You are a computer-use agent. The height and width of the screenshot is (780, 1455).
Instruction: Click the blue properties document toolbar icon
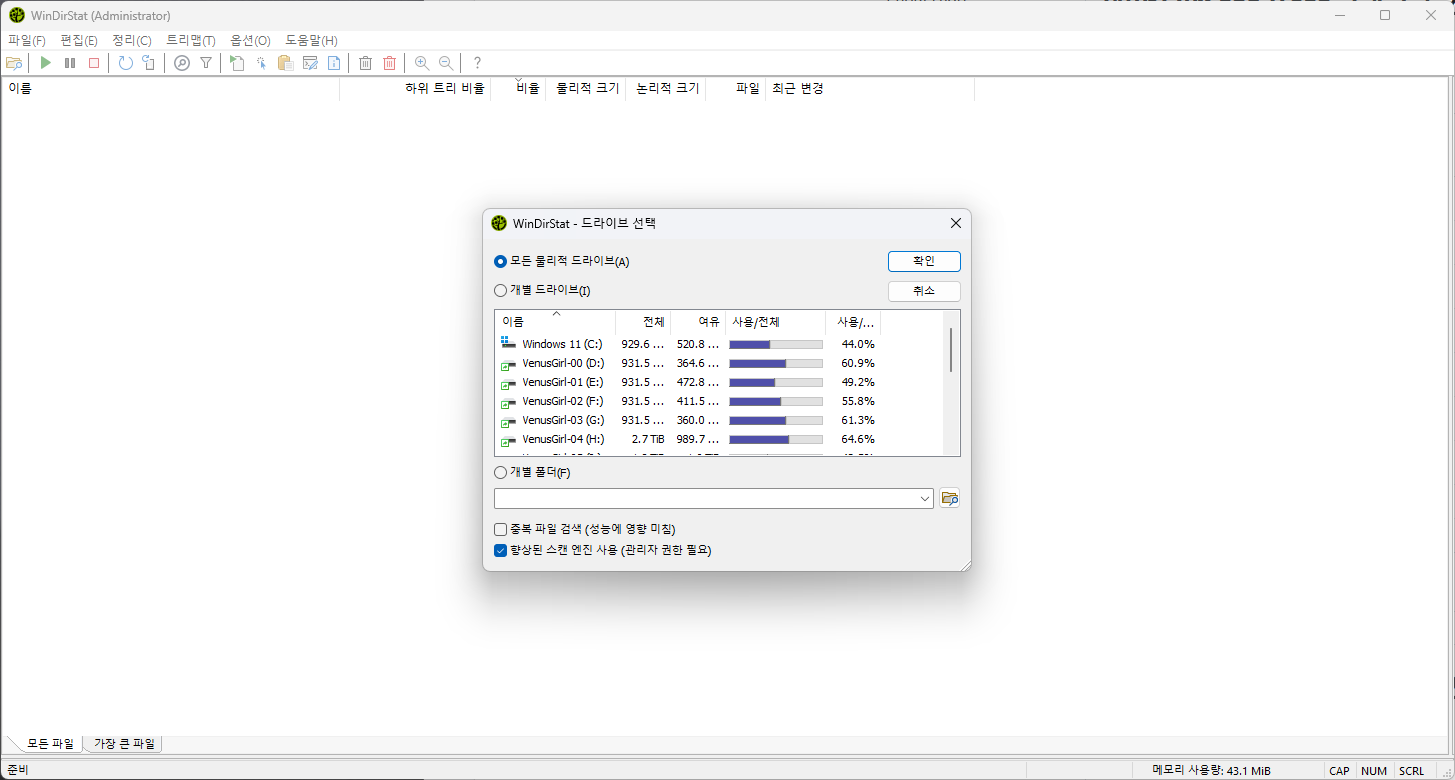click(x=334, y=63)
